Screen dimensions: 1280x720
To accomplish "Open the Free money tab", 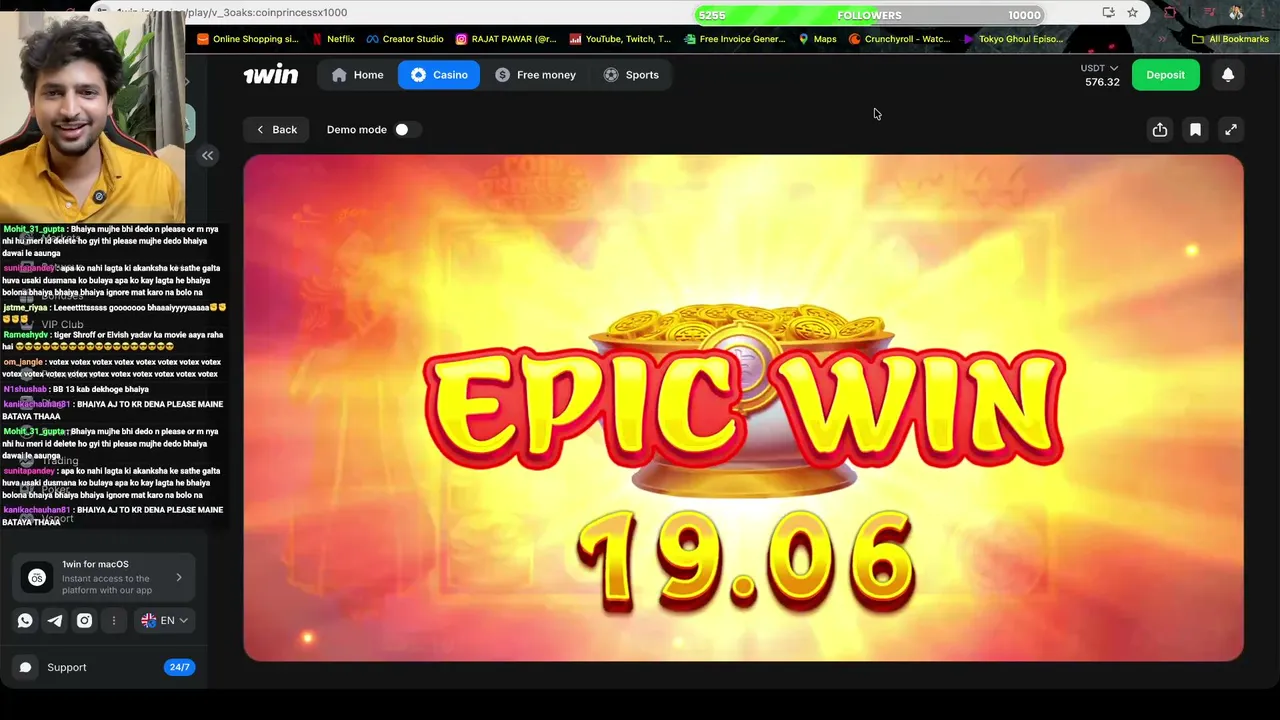I will (535, 75).
